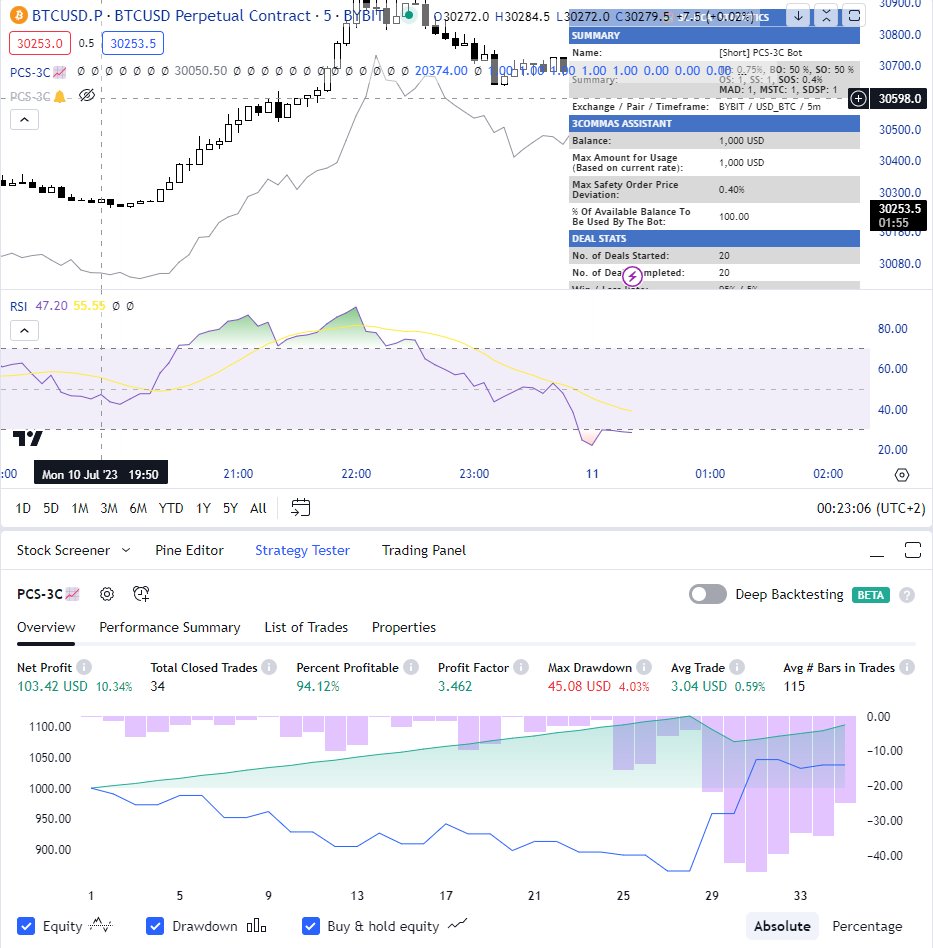This screenshot has width=933, height=948.
Task: Switch to the Strategy Tester tab
Action: pos(302,550)
